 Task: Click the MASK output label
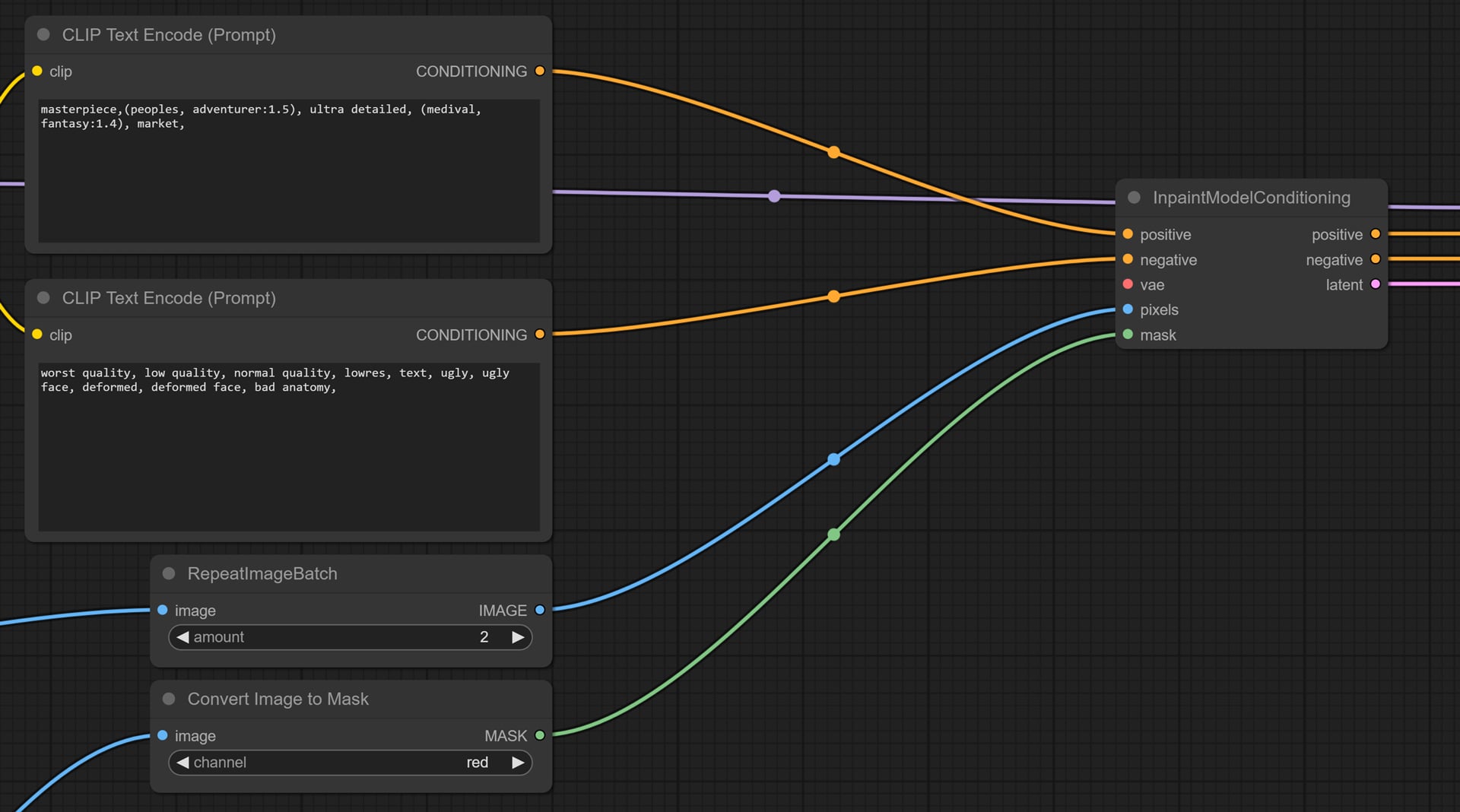click(x=506, y=736)
